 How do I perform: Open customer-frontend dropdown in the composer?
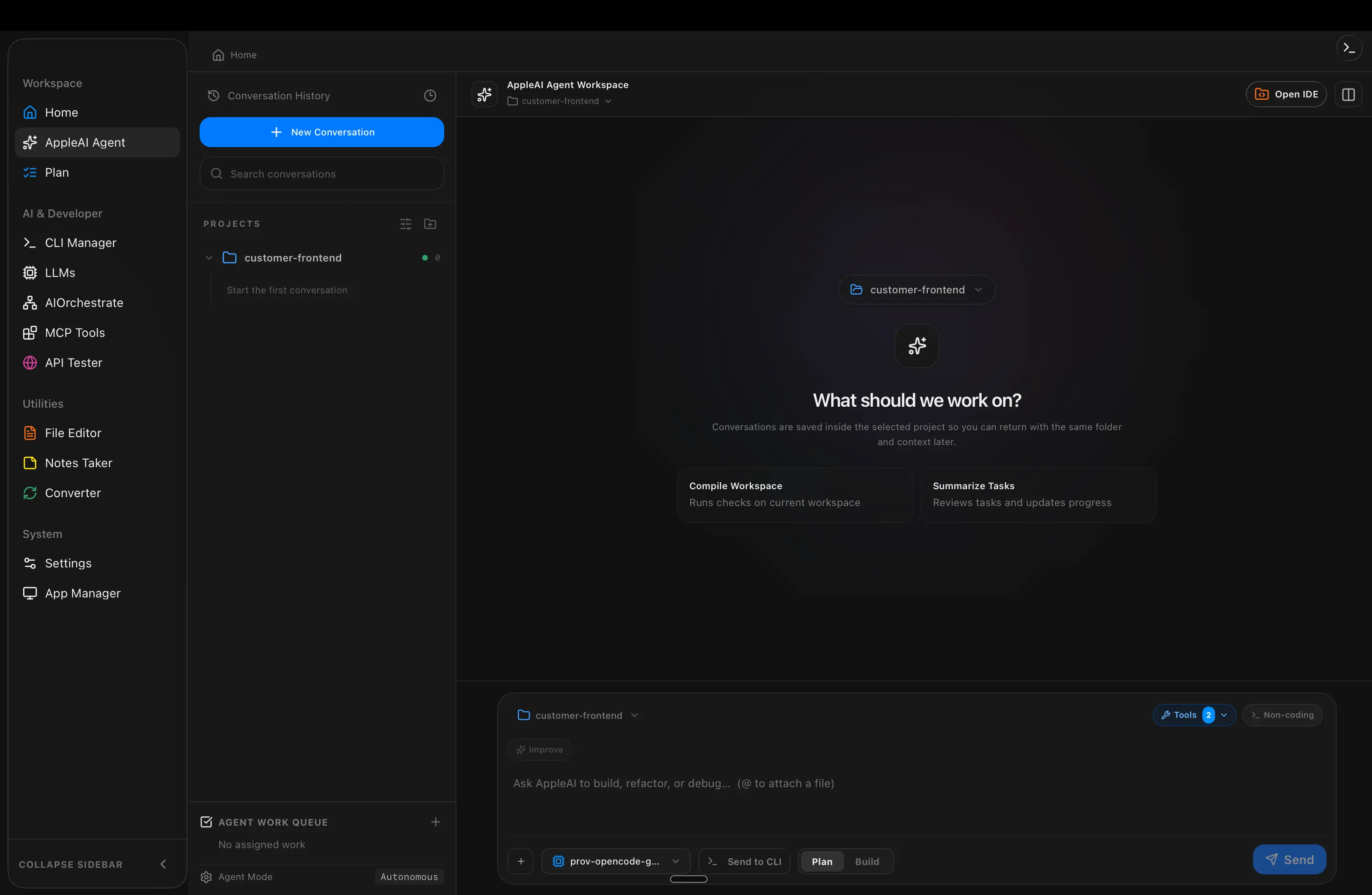578,715
